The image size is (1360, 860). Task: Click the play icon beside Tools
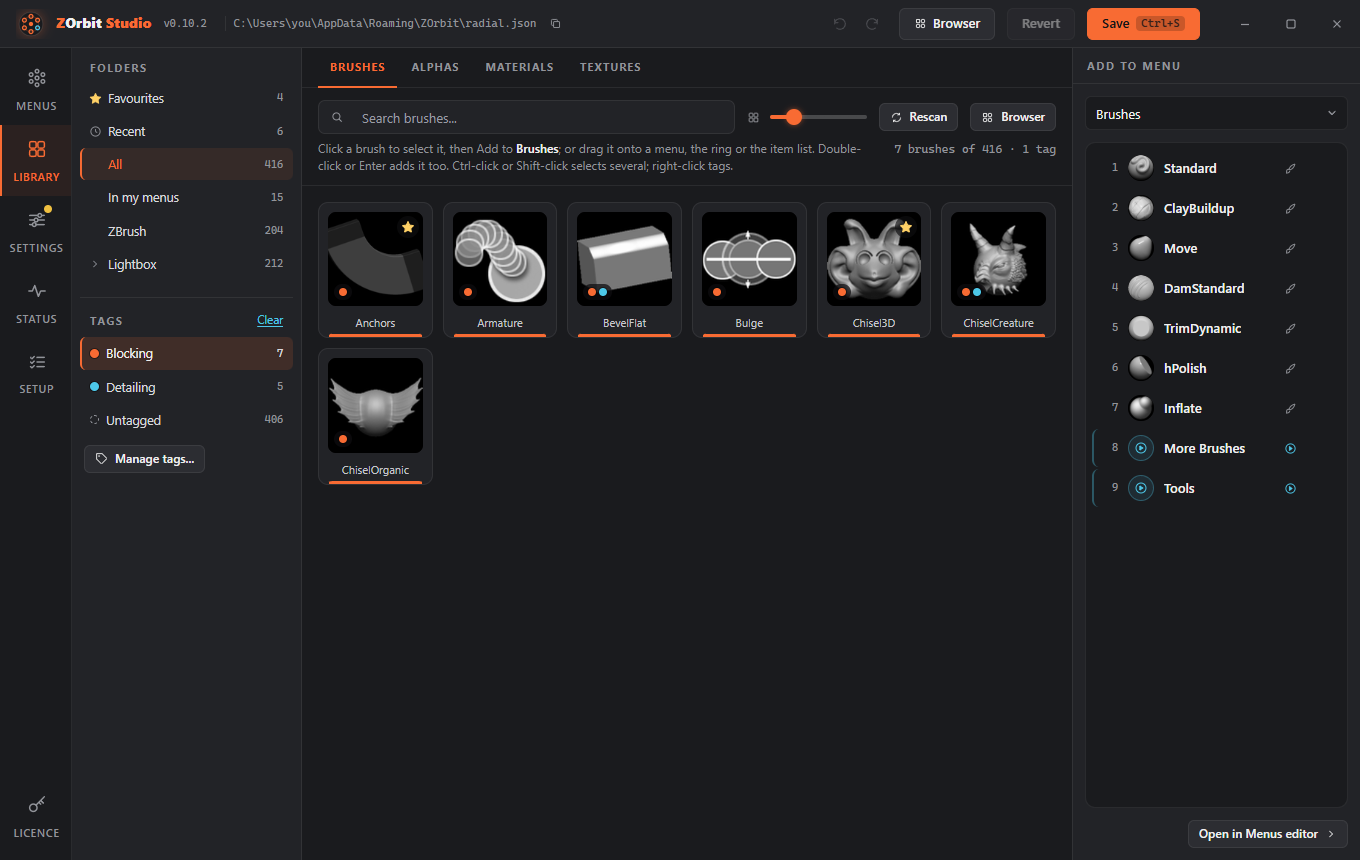click(x=1290, y=488)
